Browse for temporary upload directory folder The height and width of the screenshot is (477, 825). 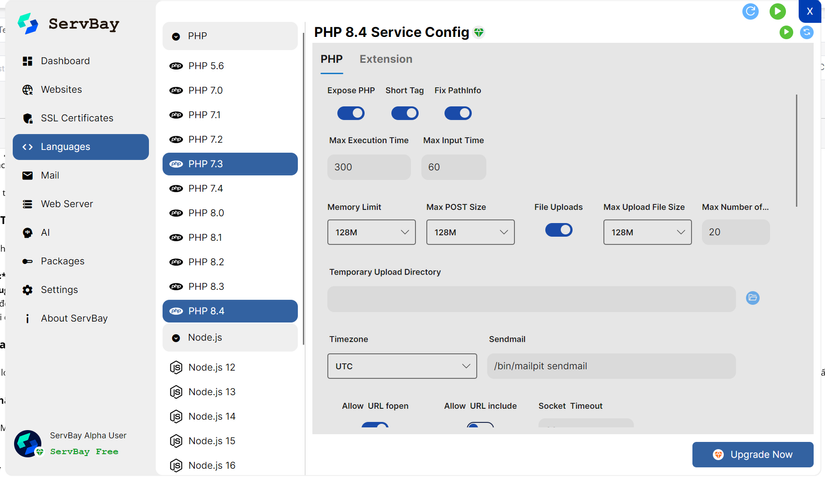[753, 298]
